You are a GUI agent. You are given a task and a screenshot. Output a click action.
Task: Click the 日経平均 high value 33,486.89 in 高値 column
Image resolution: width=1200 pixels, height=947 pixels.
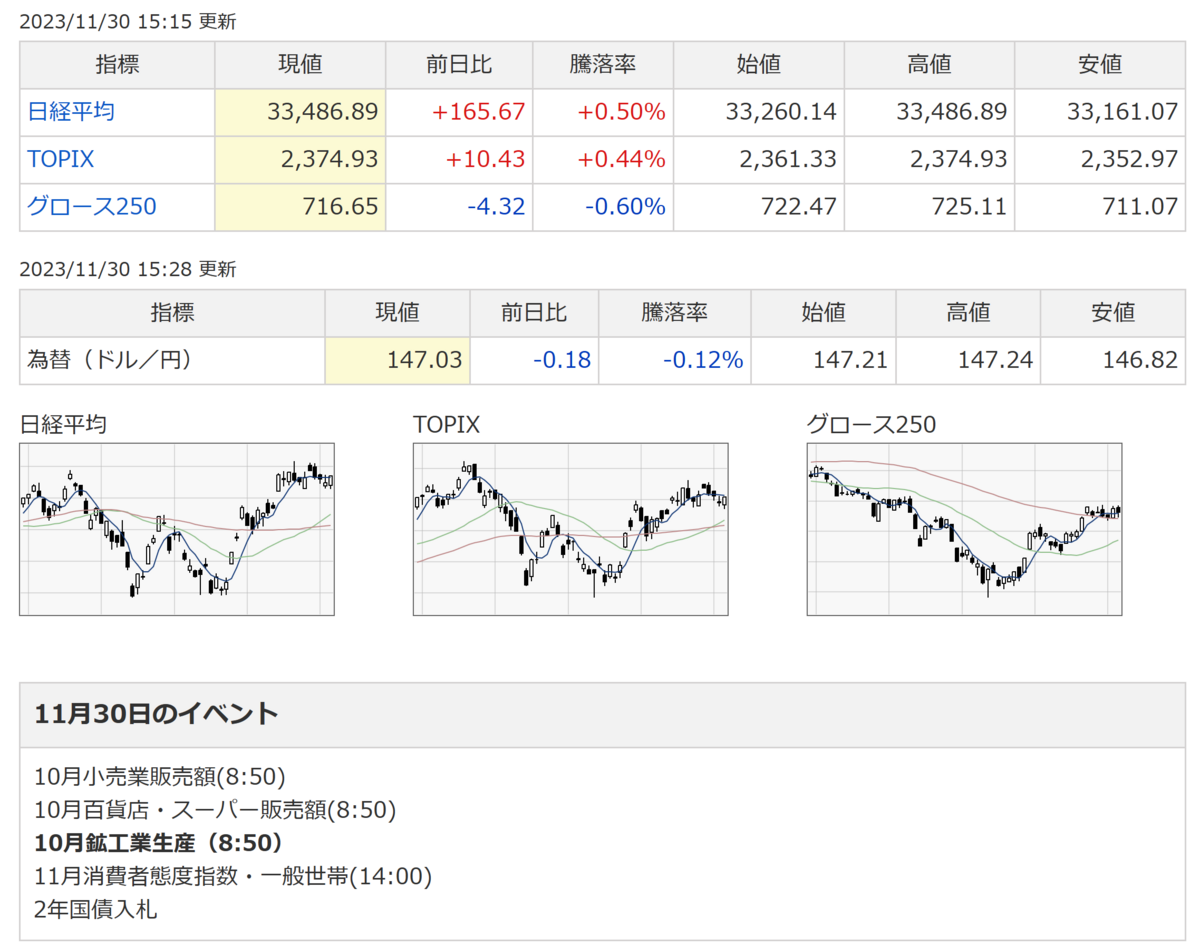952,112
